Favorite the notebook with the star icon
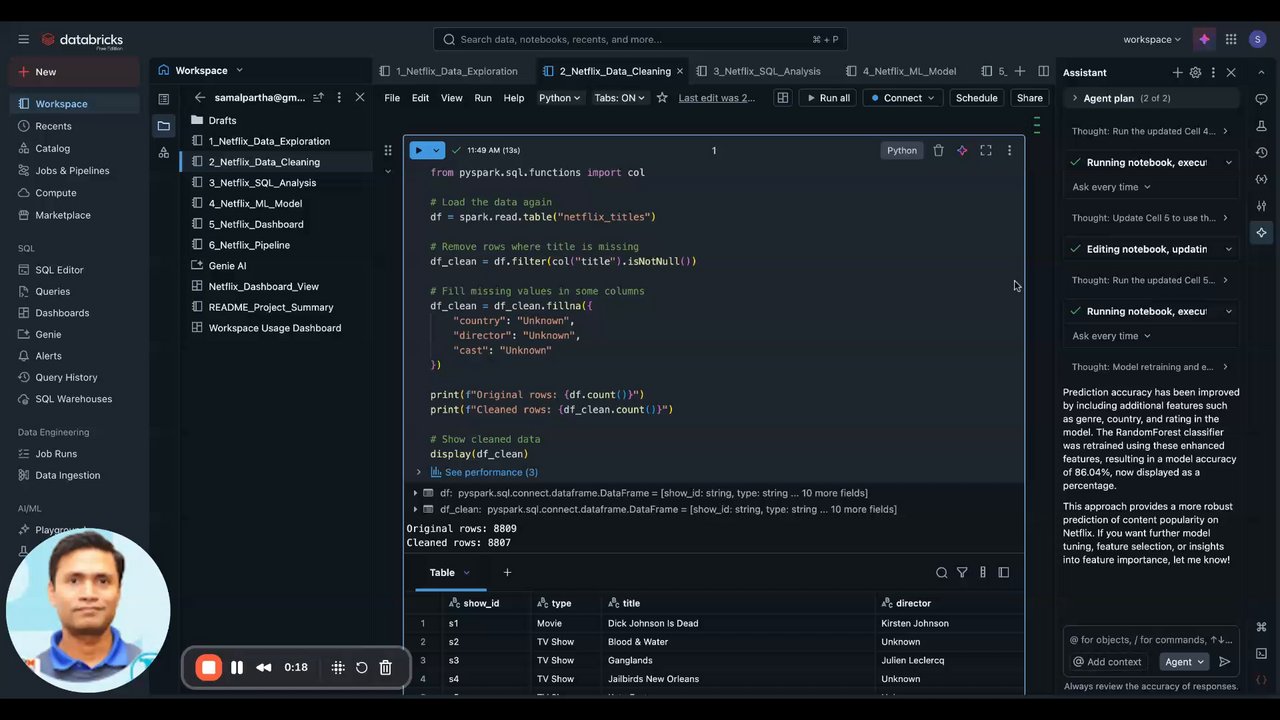The height and width of the screenshot is (720, 1280). coord(662,98)
